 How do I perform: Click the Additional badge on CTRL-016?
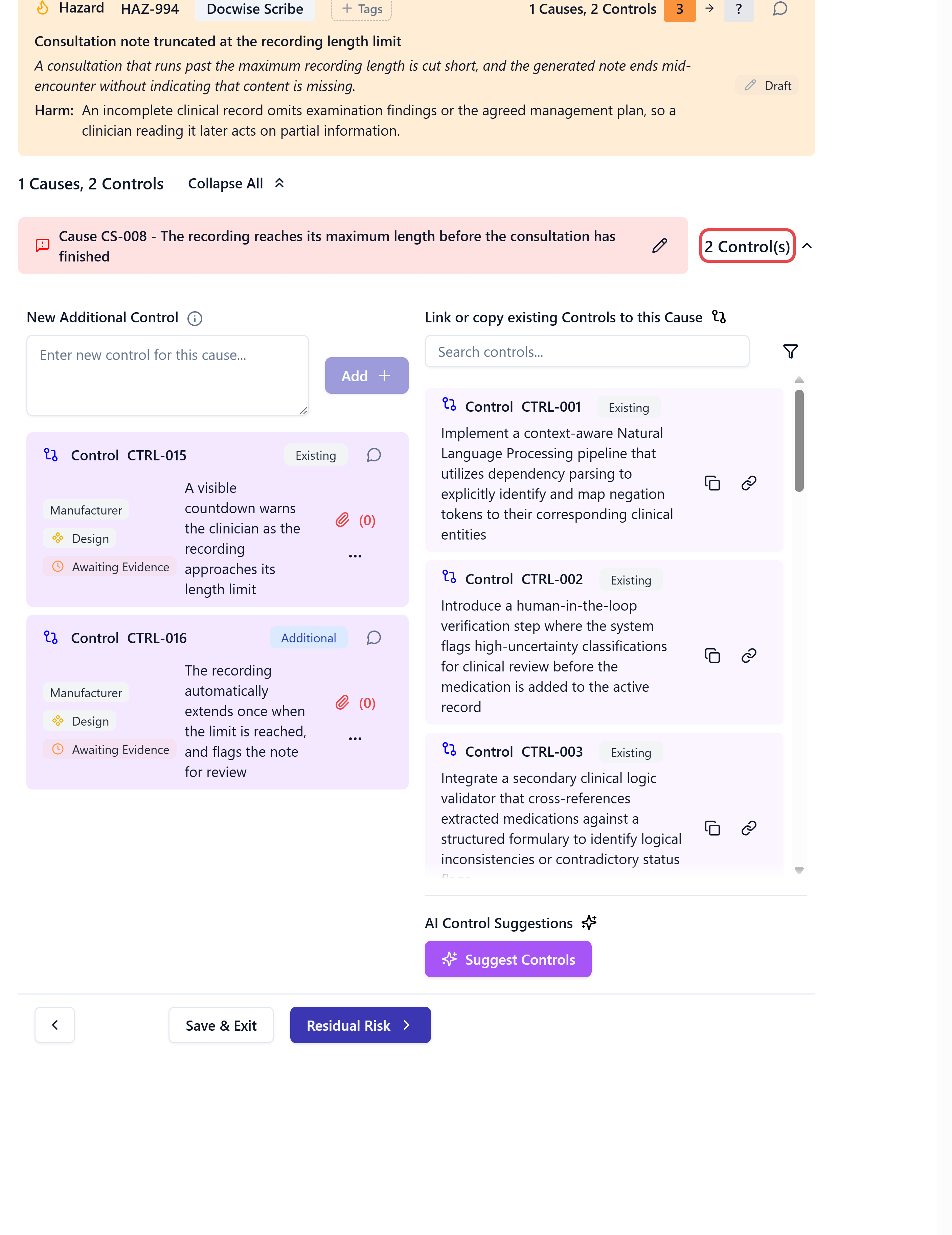coord(309,638)
